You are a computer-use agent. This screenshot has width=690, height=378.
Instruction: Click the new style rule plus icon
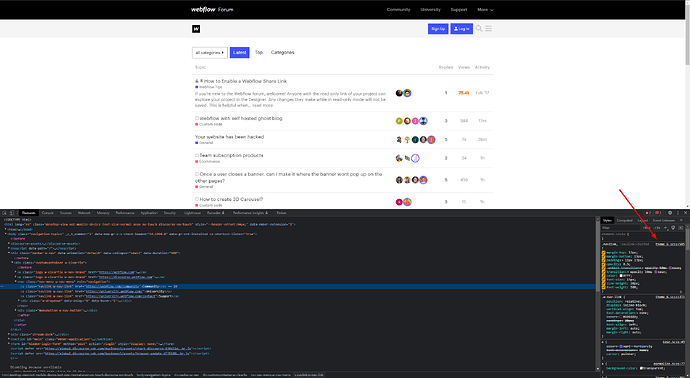pyautogui.click(x=666, y=228)
